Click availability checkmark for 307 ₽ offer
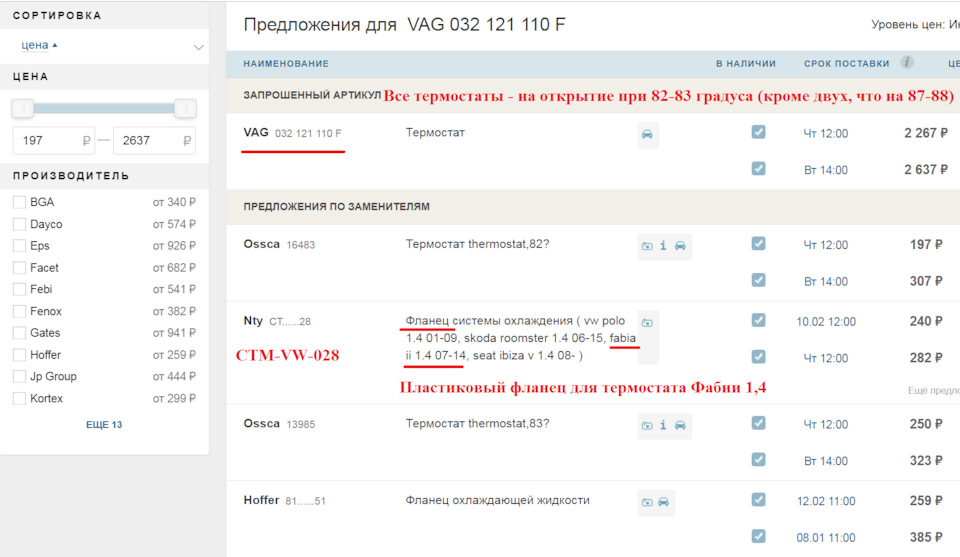The width and height of the screenshot is (960, 557). (x=759, y=280)
